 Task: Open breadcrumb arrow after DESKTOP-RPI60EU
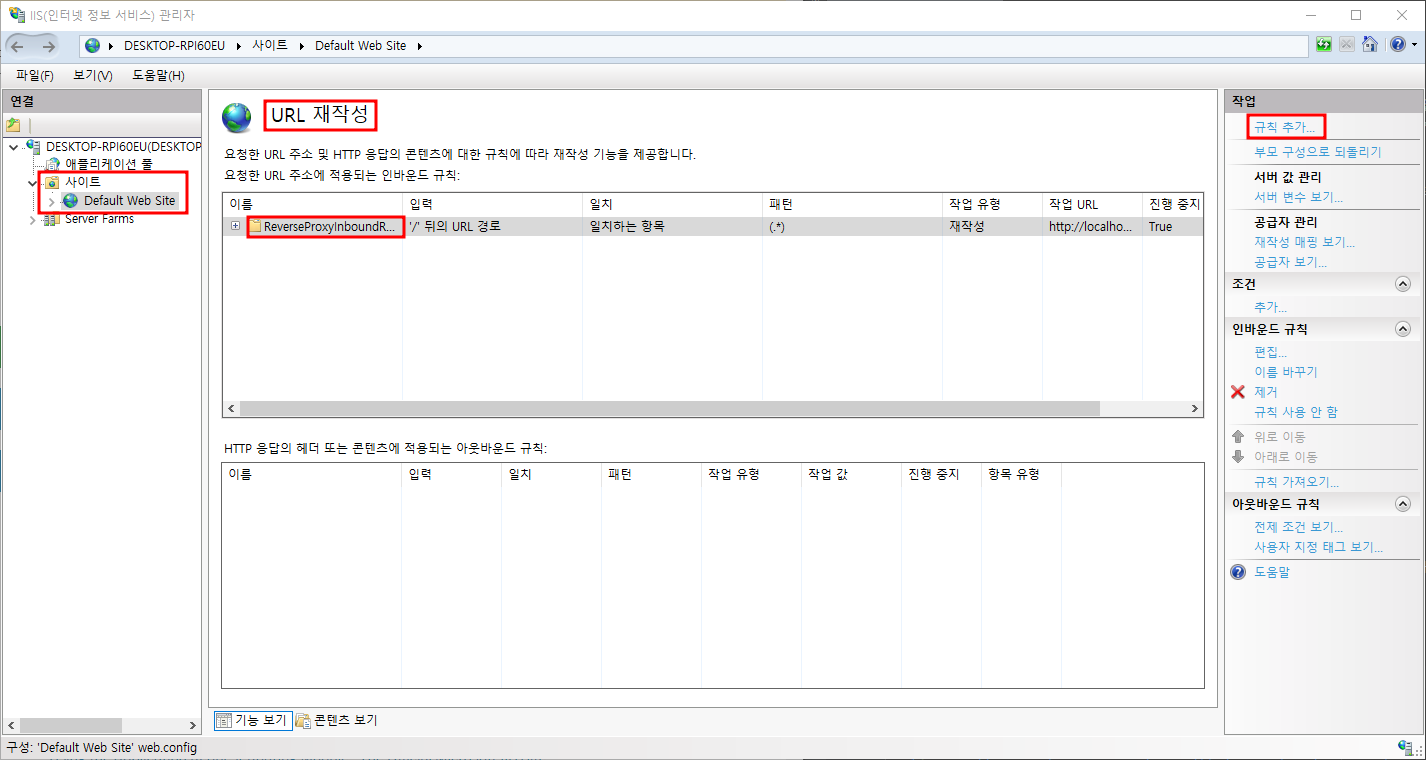coord(241,46)
